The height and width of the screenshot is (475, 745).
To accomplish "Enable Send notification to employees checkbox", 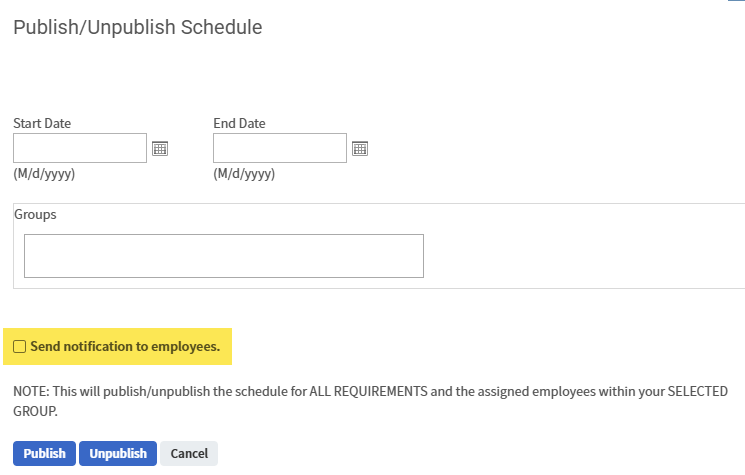I will pyautogui.click(x=20, y=347).
